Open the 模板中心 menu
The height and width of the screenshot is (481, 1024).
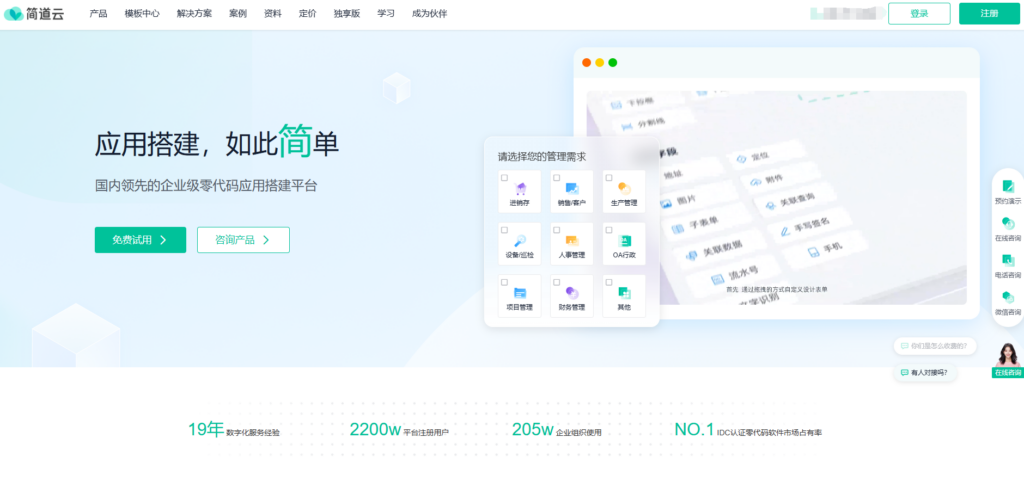coord(142,14)
